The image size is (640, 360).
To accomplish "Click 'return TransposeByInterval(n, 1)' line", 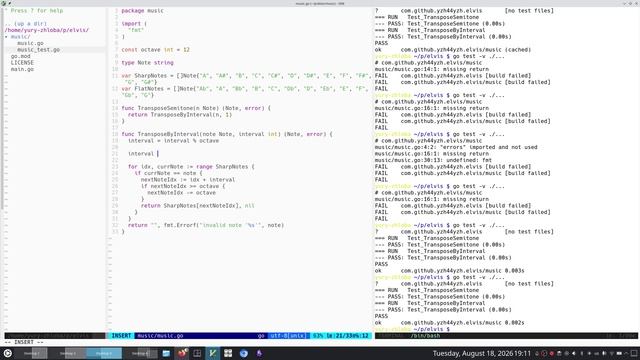I will [180, 115].
